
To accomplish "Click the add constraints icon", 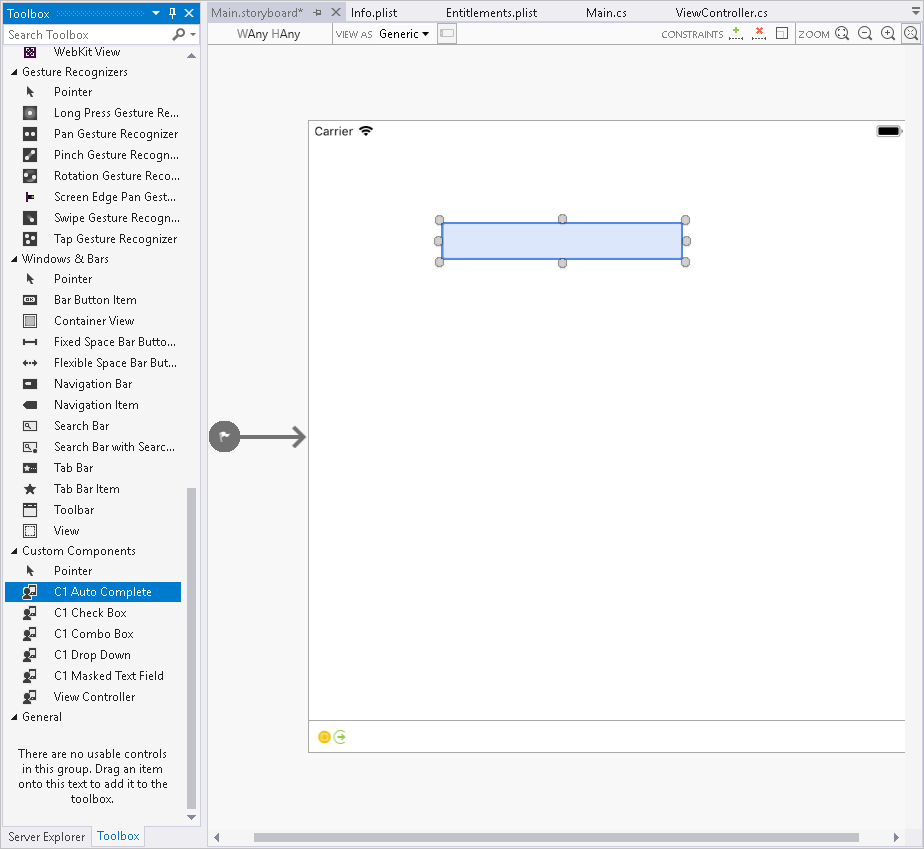I will click(x=737, y=34).
